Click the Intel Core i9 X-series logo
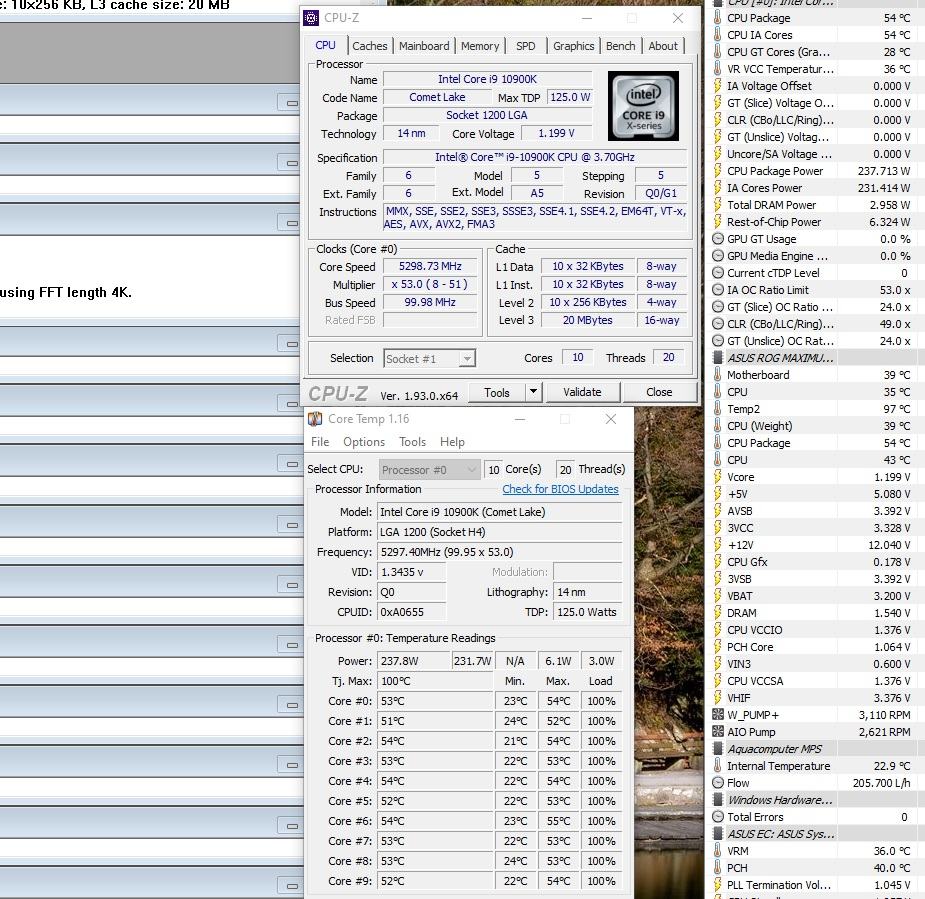This screenshot has width=925, height=899. [643, 106]
